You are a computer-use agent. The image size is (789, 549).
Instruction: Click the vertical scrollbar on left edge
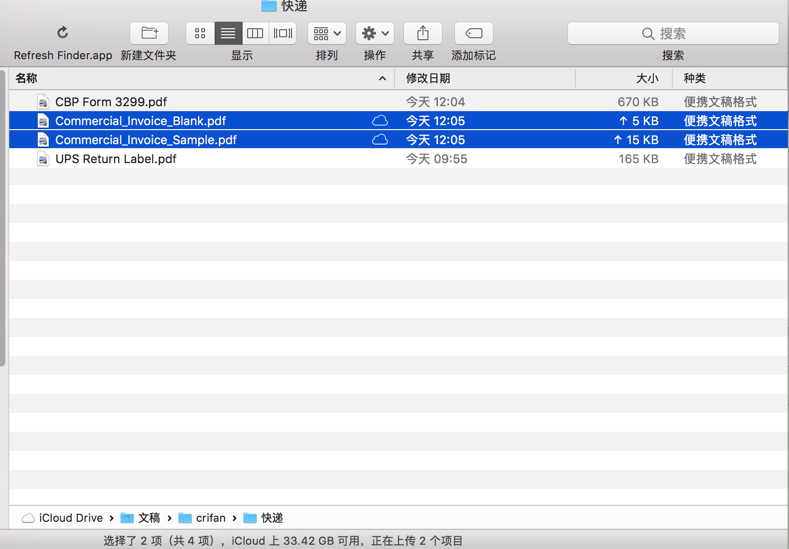point(3,218)
